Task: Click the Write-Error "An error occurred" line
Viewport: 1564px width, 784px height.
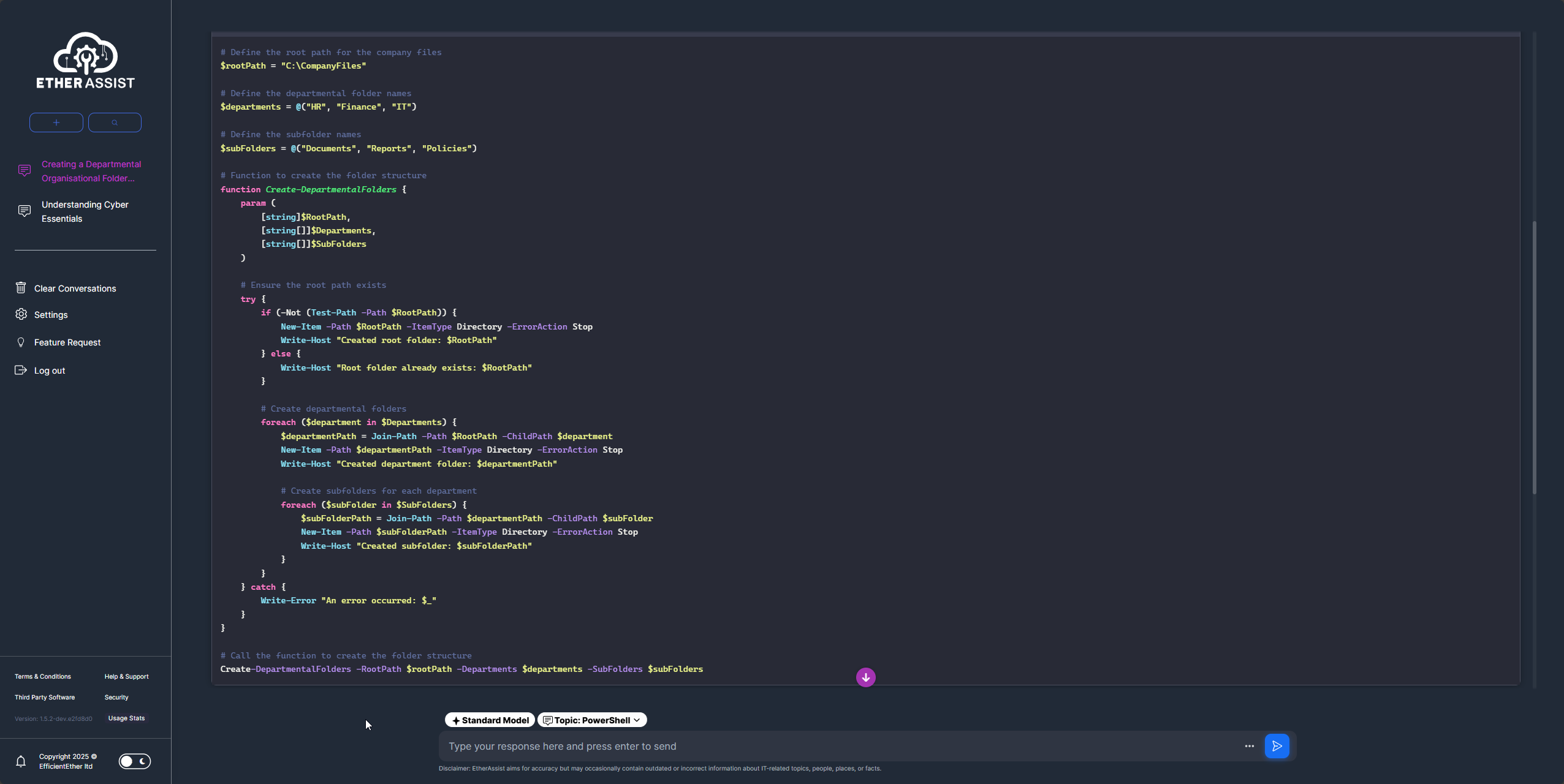Action: tap(348, 600)
